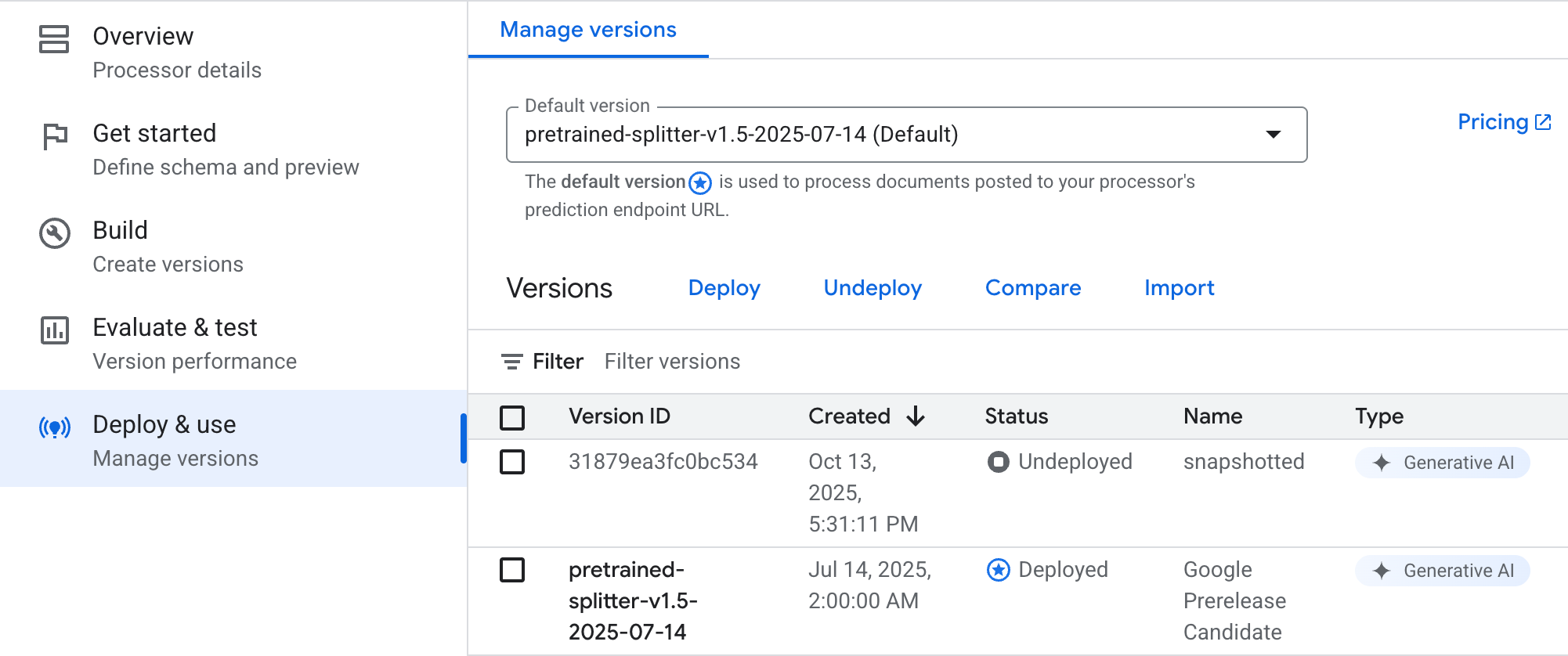The height and width of the screenshot is (656, 1568).
Task: Toggle the select-all versions checkbox
Action: pyautogui.click(x=512, y=417)
